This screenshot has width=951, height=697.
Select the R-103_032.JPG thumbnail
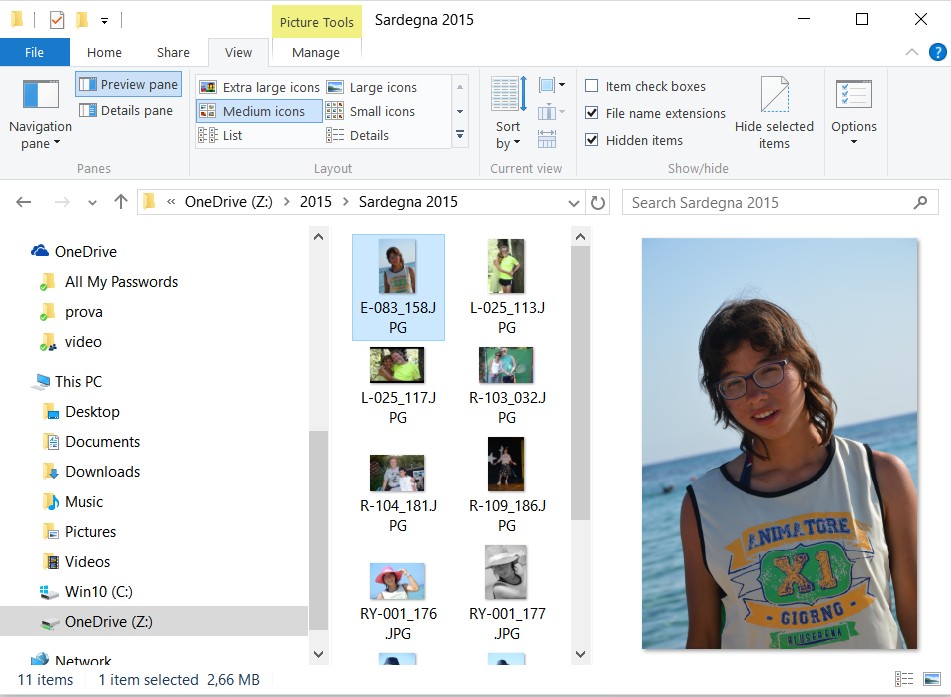tap(506, 366)
